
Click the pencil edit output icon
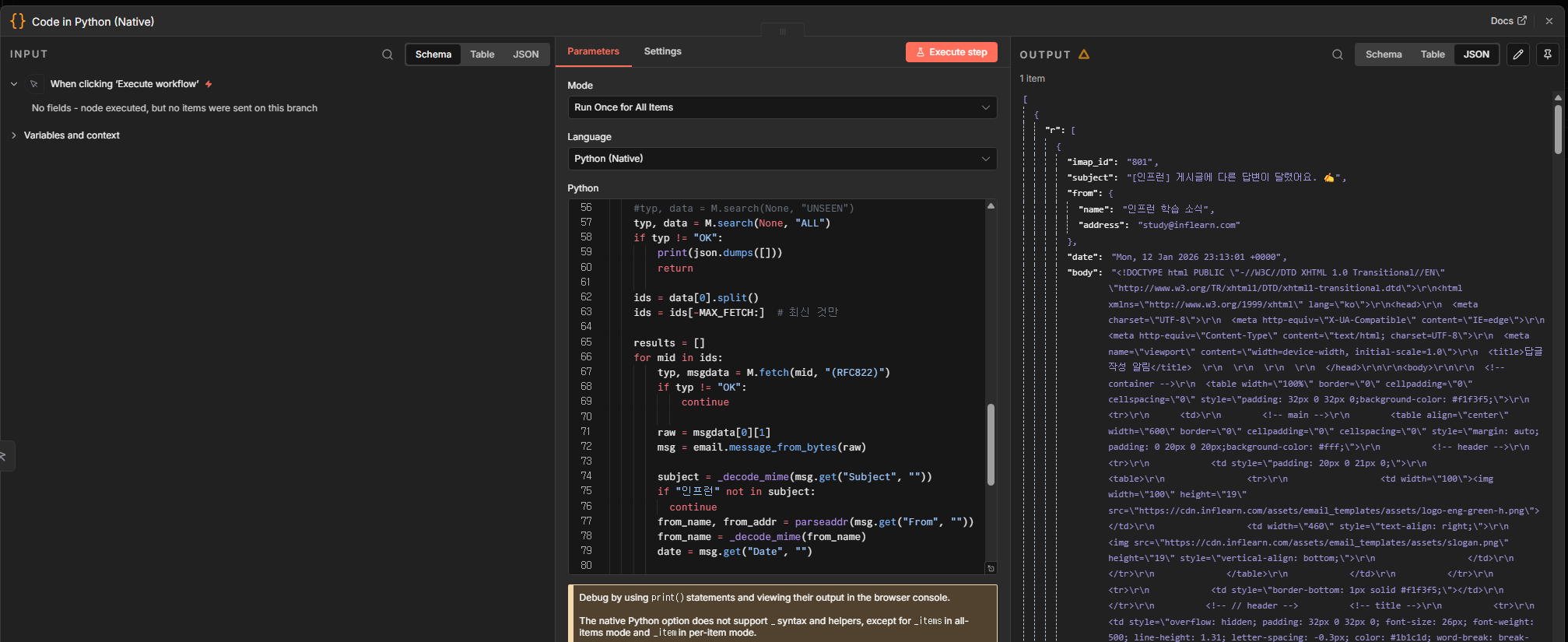1517,54
